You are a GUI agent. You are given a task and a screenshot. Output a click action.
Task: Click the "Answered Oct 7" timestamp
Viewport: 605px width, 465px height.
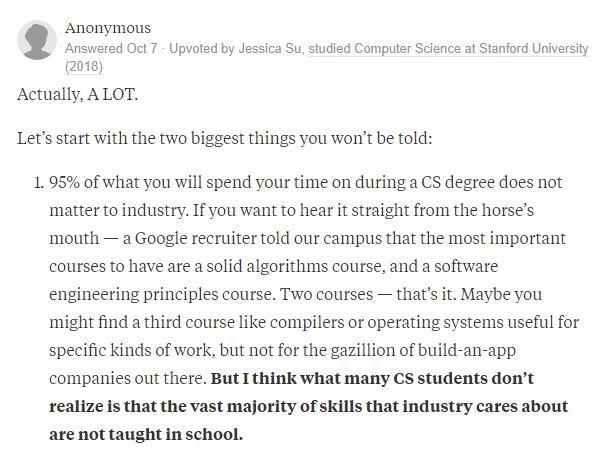pyautogui.click(x=111, y=49)
